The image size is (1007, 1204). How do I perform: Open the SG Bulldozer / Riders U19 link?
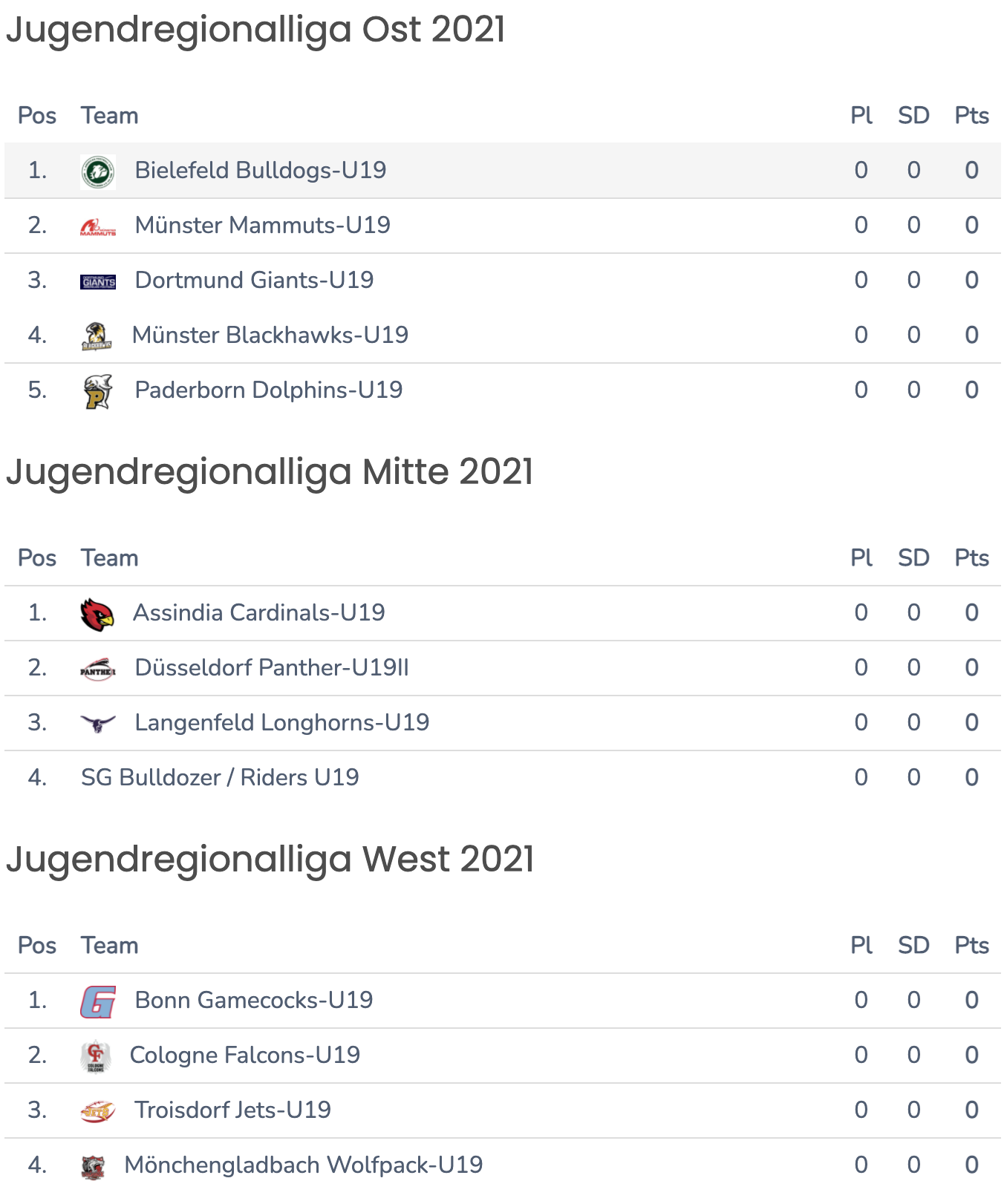(220, 777)
